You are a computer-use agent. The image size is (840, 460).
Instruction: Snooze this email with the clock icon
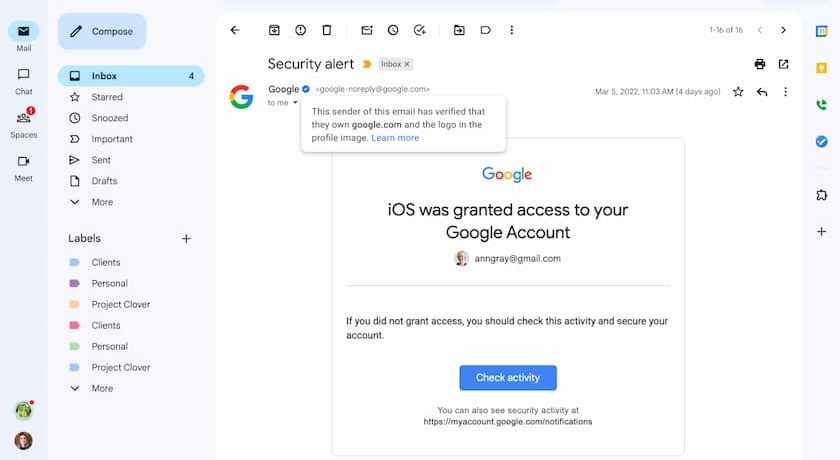[x=393, y=30]
